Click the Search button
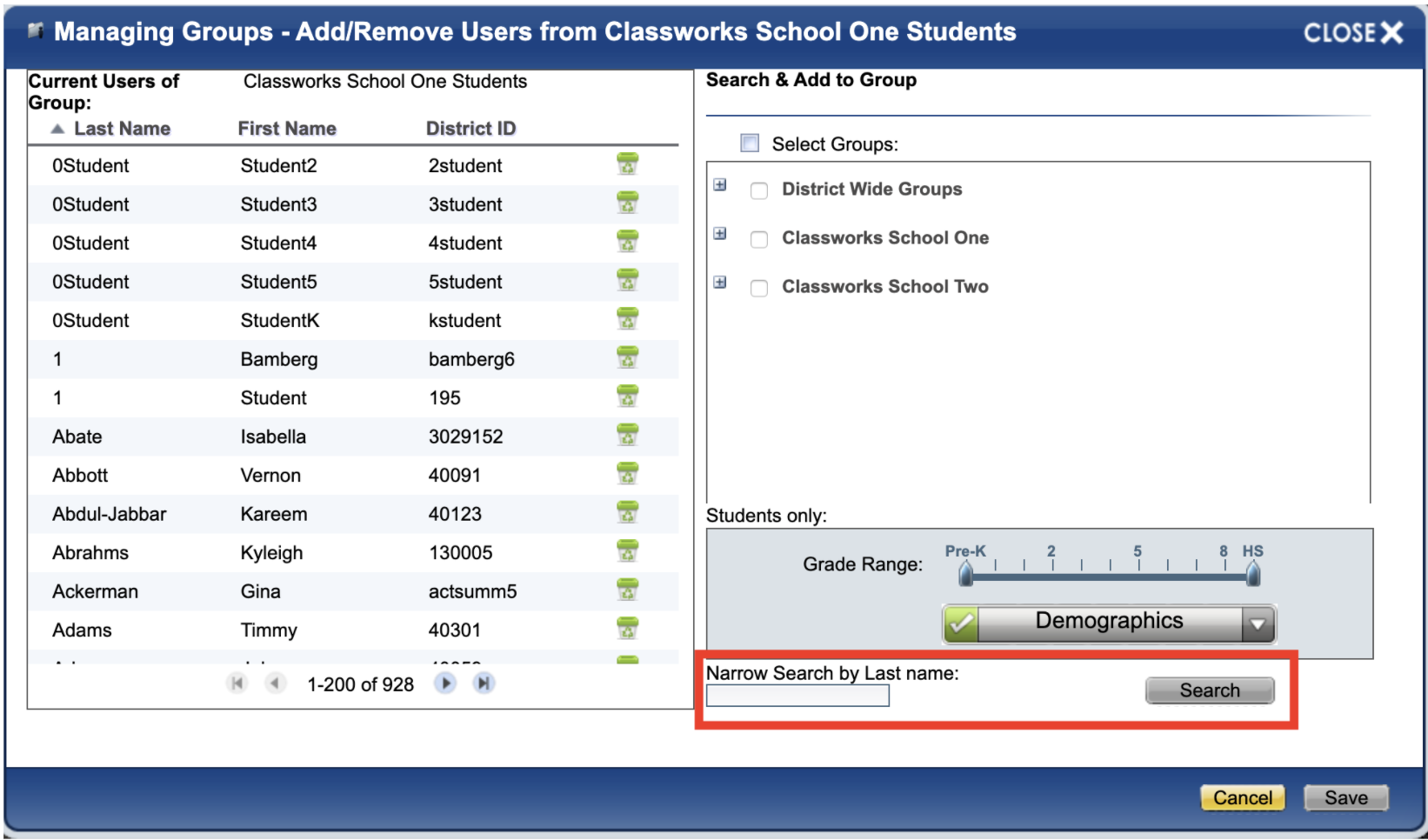Screen dimensions: 1428x840 point(1210,690)
